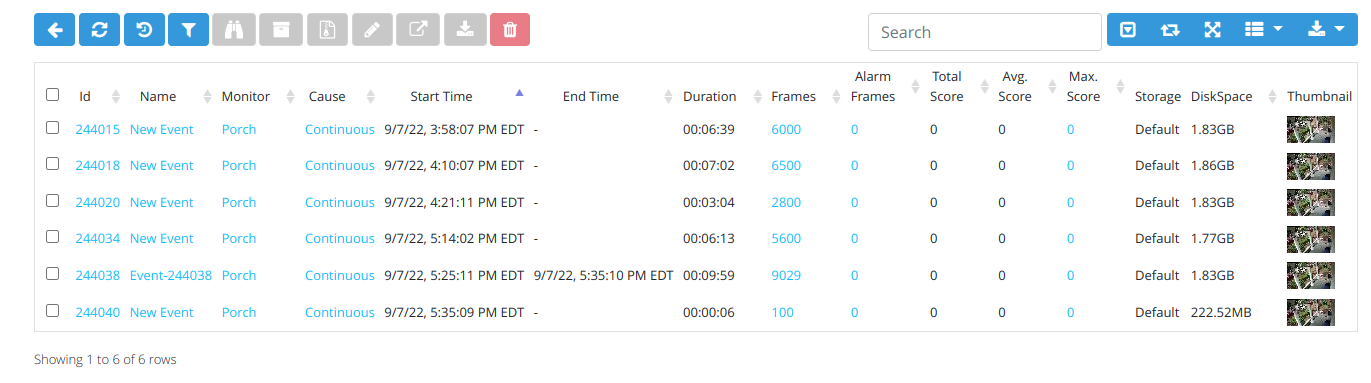Open event link 244020

point(98,202)
